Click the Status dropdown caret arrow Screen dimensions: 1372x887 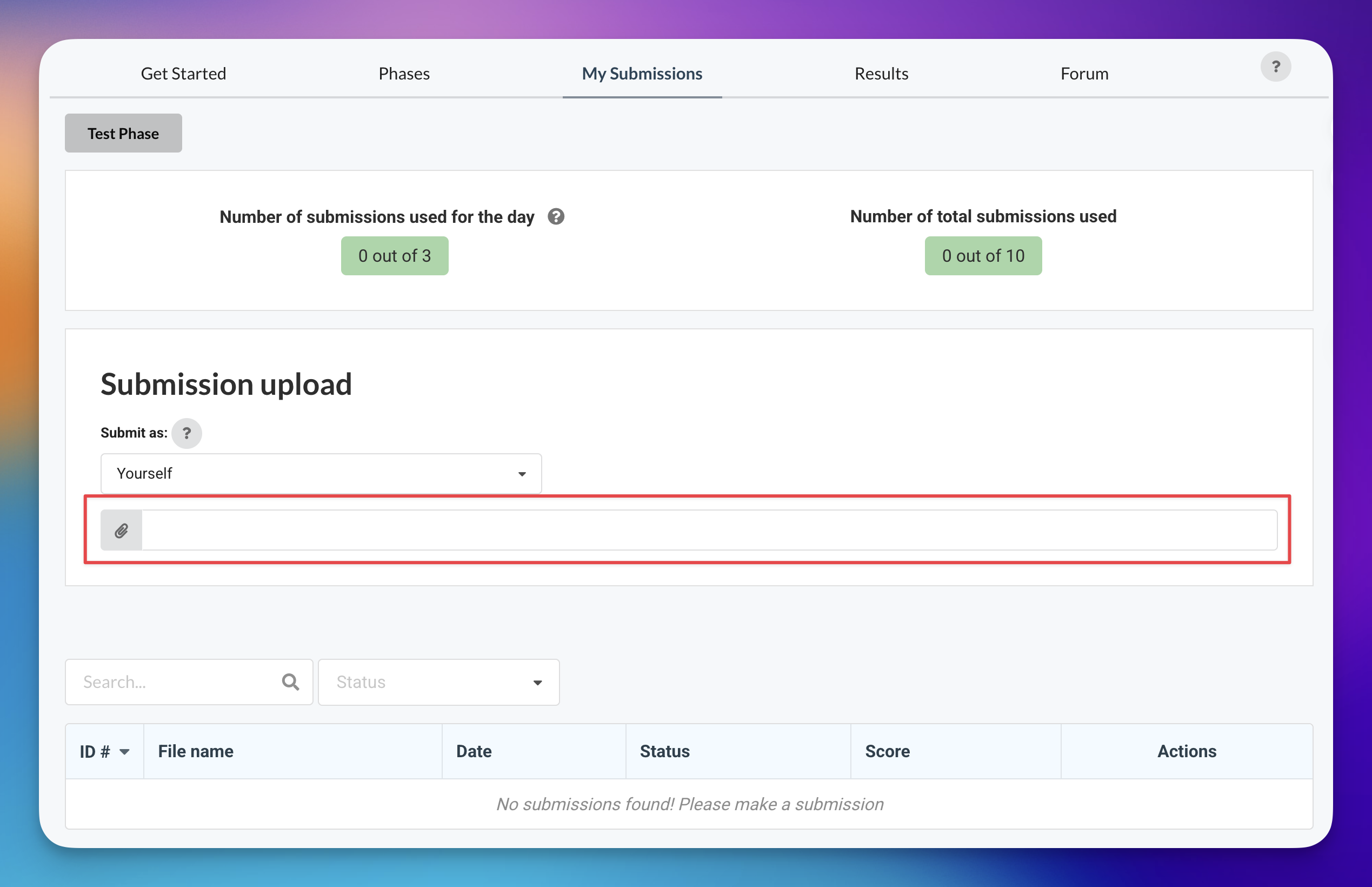pos(537,683)
